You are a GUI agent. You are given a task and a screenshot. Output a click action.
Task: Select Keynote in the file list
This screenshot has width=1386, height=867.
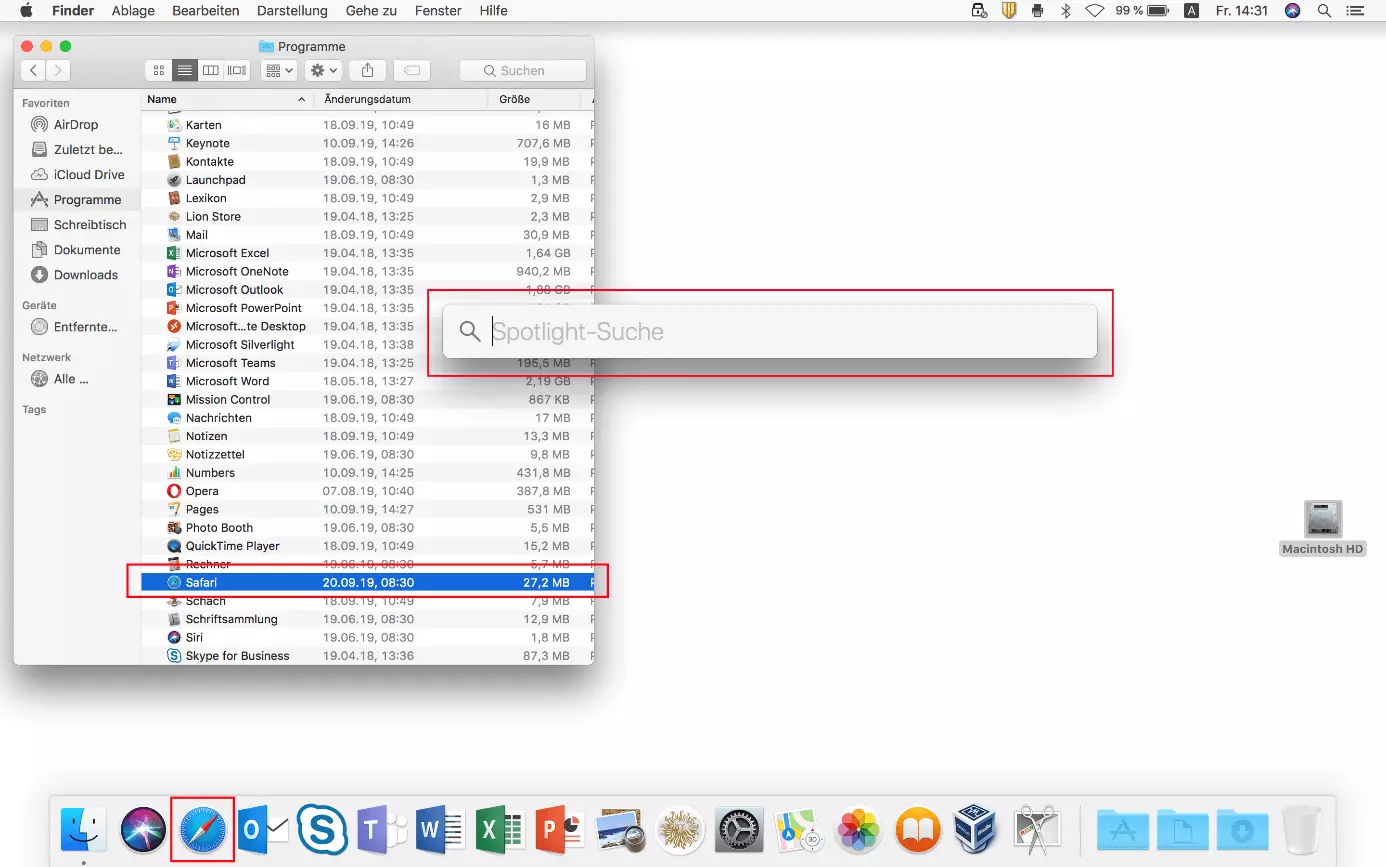[x=367, y=143]
